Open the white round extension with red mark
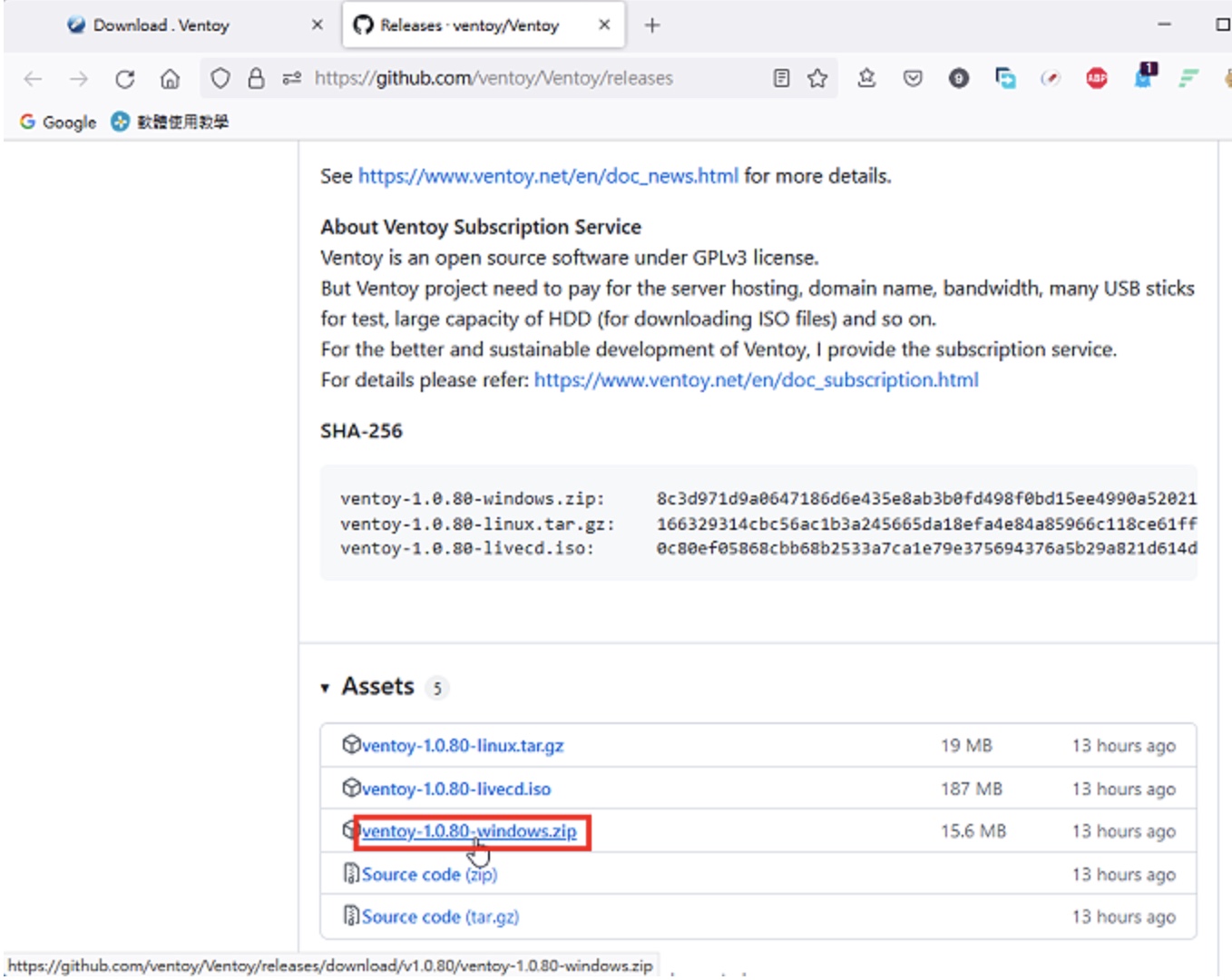 pos(1051,79)
